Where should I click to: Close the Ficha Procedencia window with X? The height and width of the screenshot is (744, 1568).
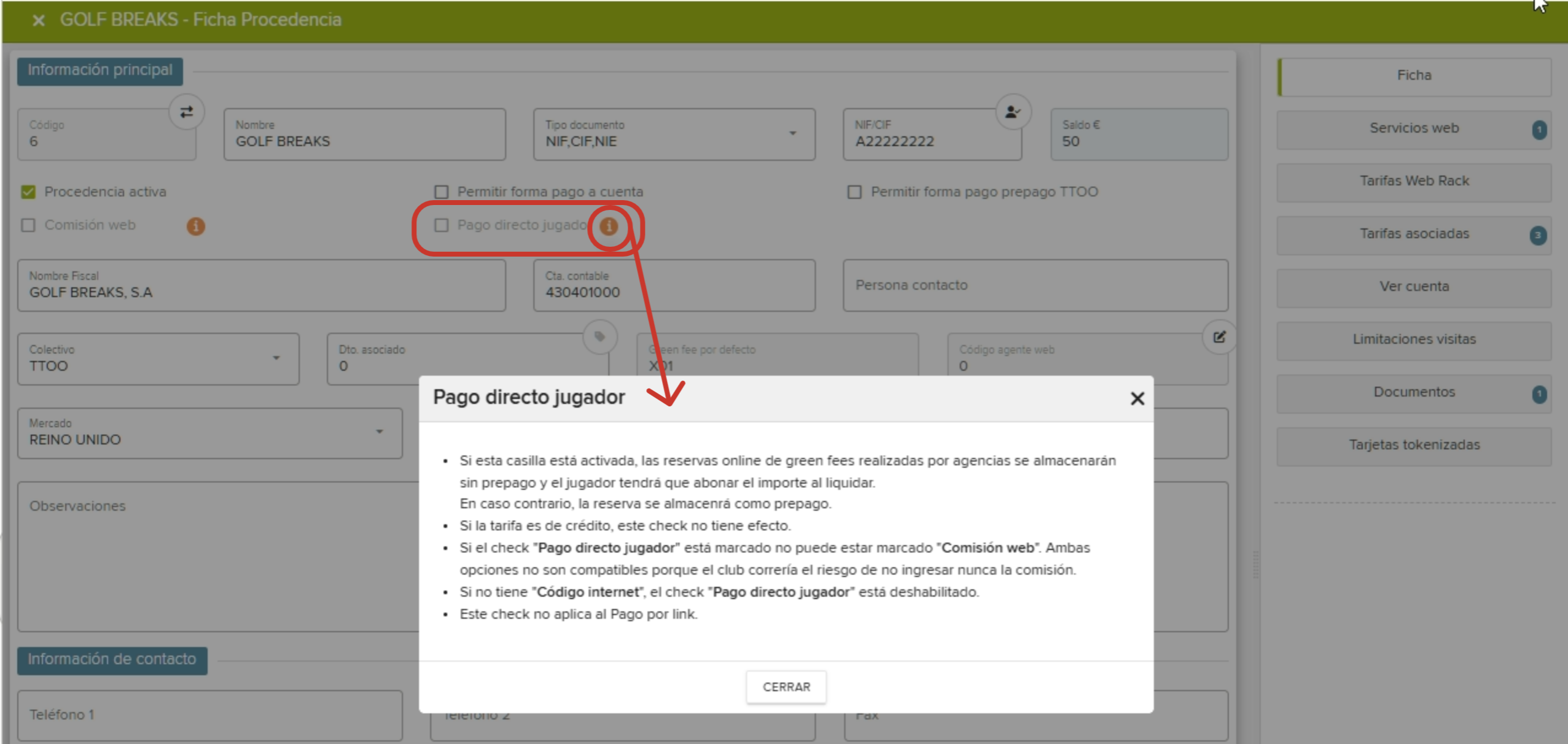[x=38, y=20]
